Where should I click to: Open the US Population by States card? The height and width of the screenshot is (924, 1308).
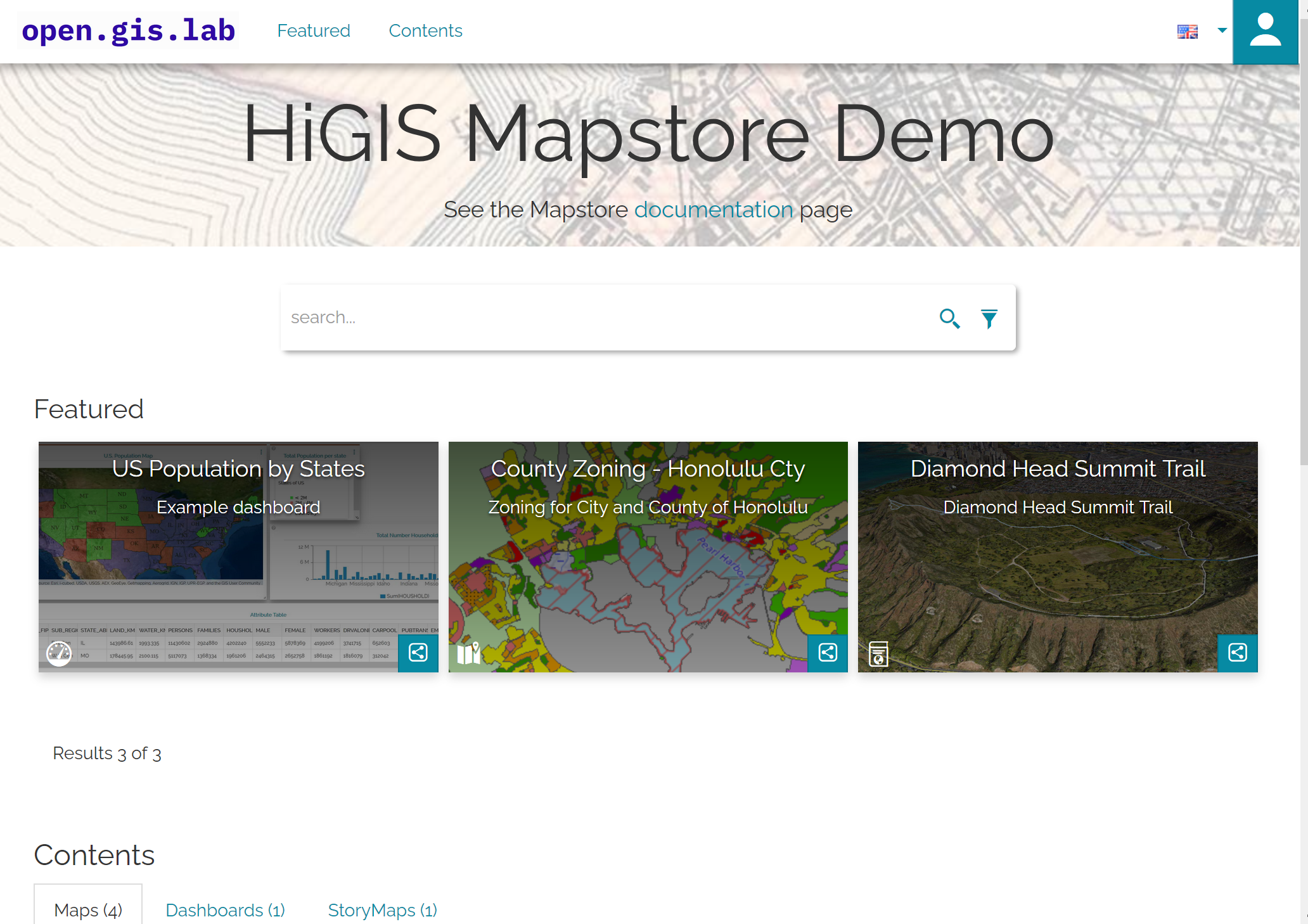point(238,556)
